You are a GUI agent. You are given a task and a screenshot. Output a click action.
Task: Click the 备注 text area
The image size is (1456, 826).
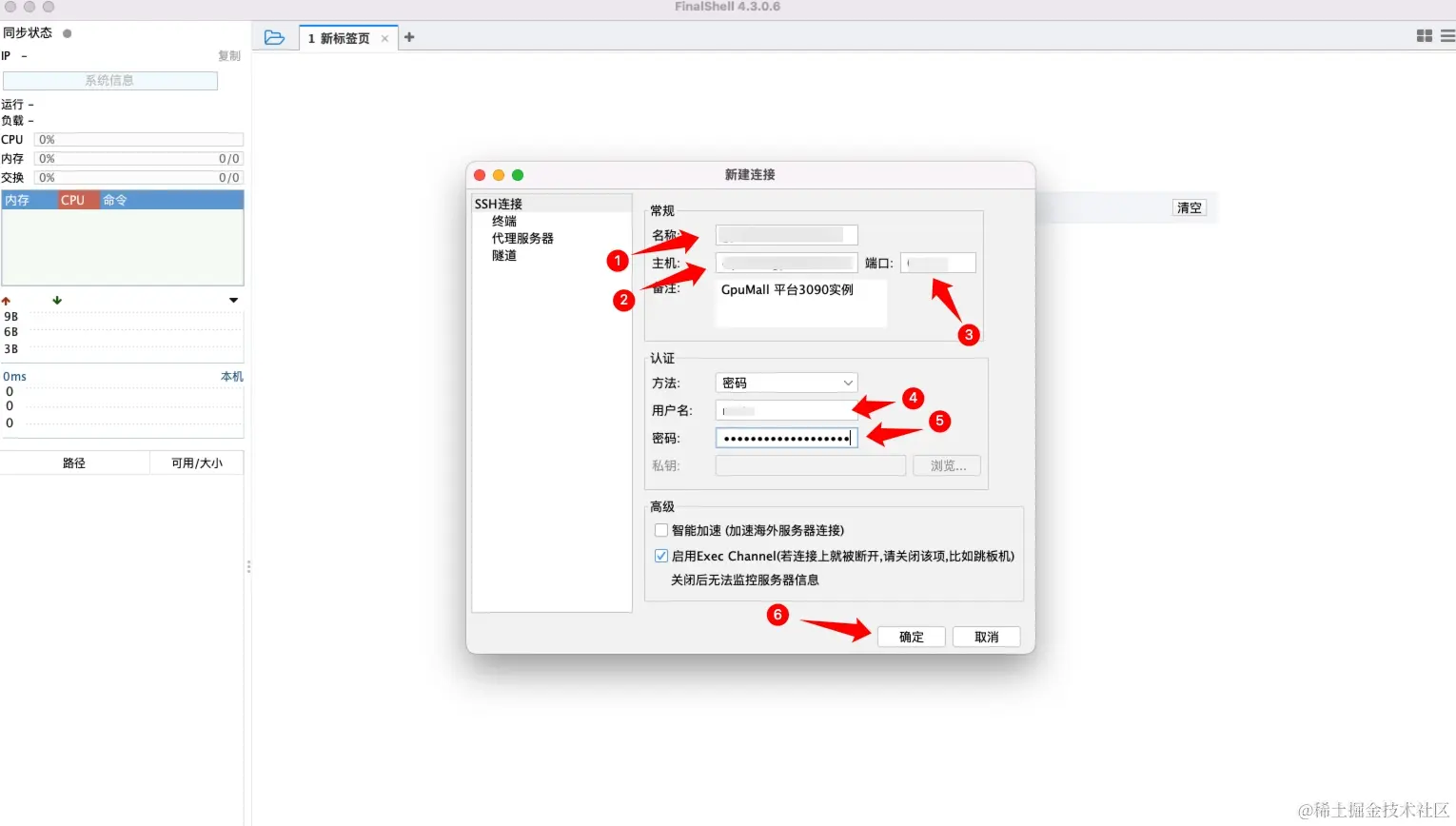801,304
